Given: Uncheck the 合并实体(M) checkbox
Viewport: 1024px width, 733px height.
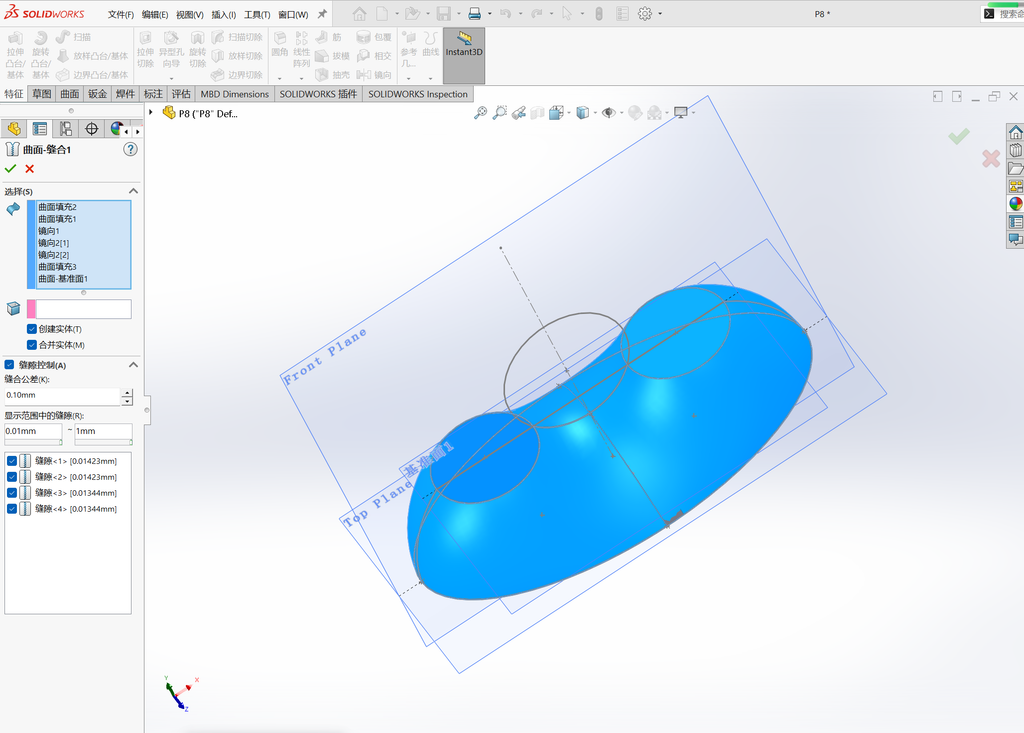Looking at the screenshot, I should [x=31, y=344].
